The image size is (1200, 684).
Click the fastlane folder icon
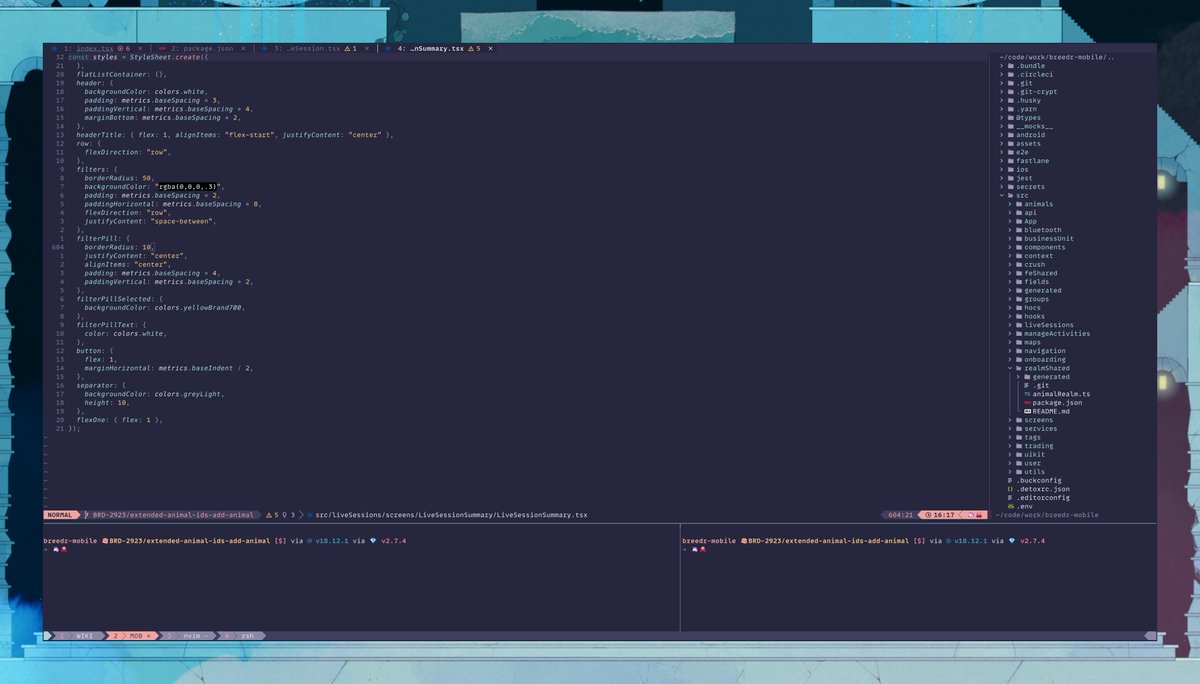coord(1010,161)
